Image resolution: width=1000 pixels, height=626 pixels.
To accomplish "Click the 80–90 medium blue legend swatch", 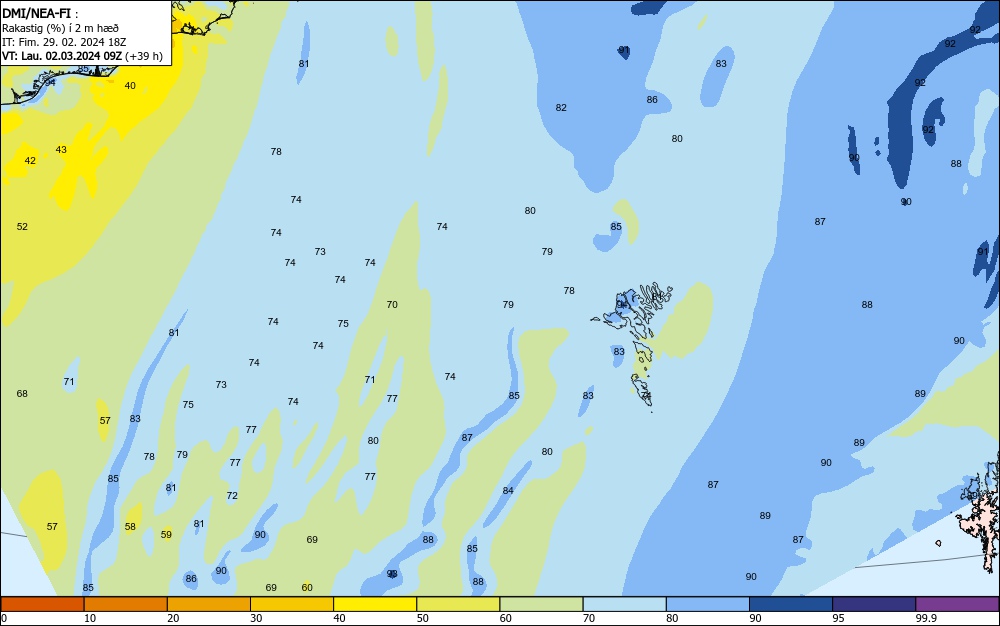I will point(708,604).
